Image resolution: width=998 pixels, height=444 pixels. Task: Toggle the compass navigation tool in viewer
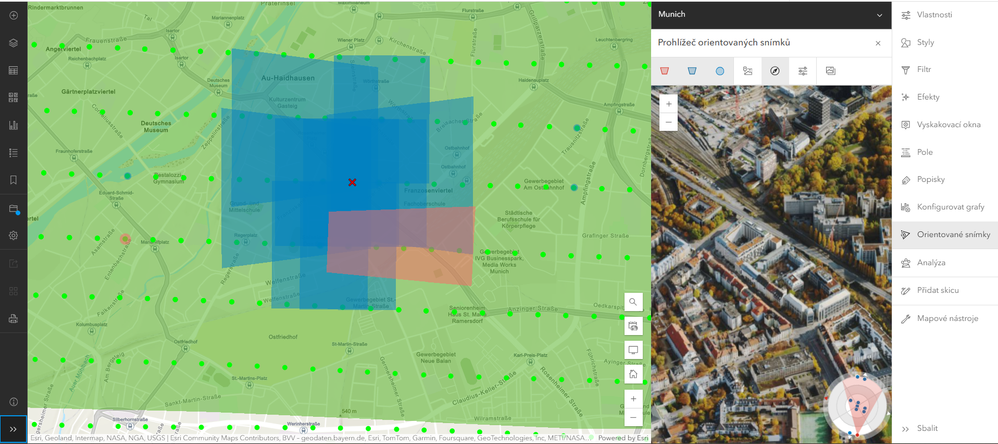pyautogui.click(x=775, y=71)
